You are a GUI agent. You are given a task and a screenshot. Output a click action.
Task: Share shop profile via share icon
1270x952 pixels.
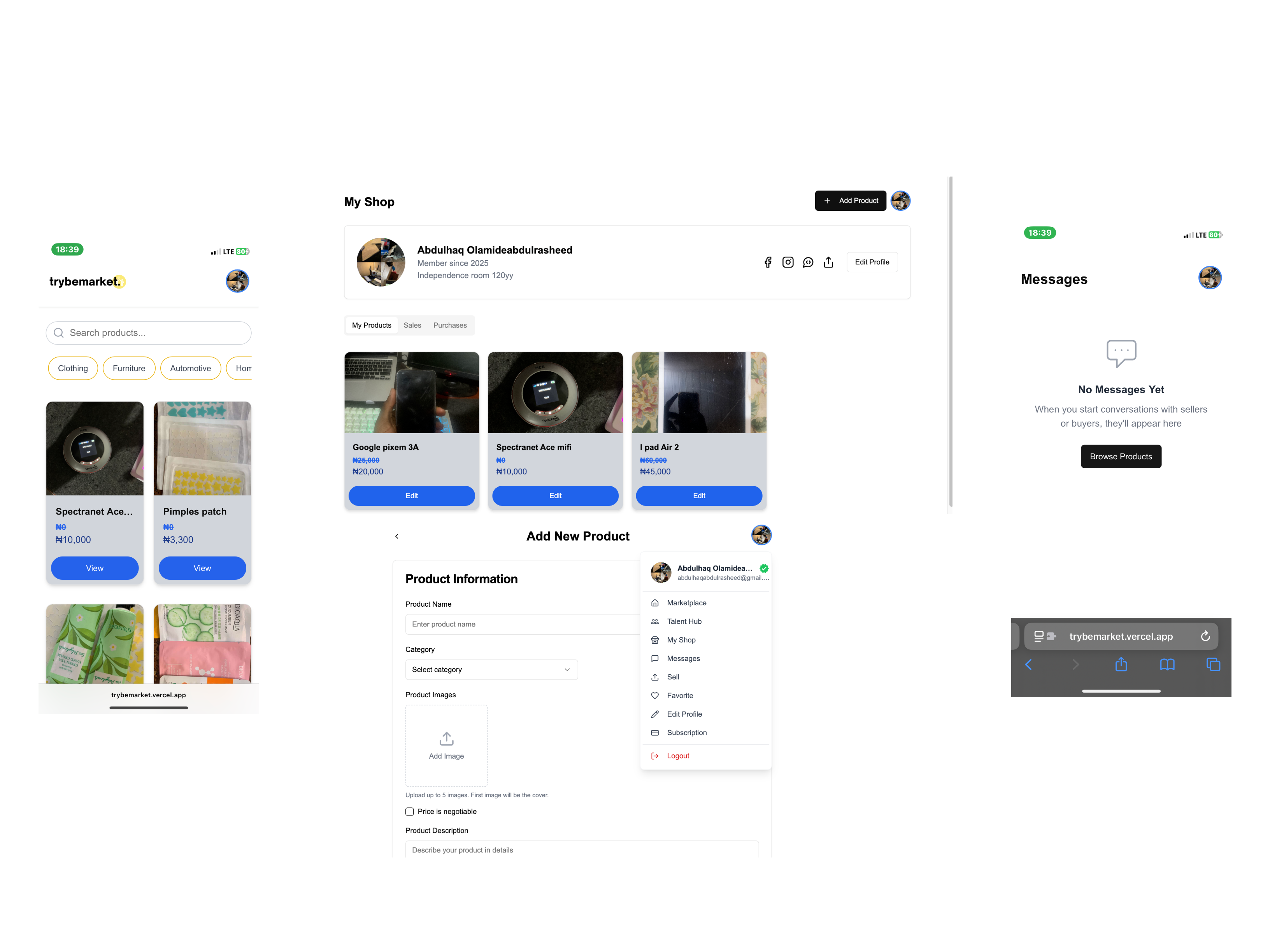tap(828, 262)
